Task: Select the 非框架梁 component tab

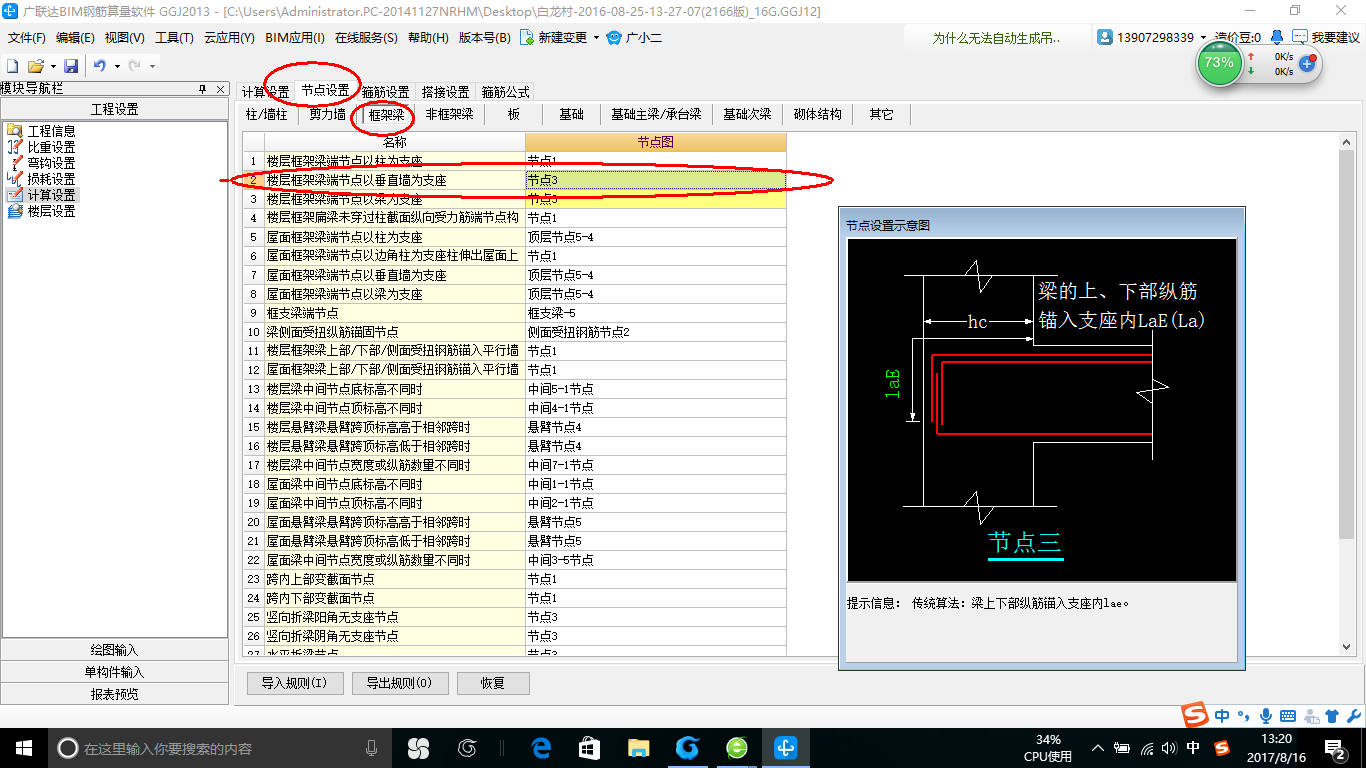Action: tap(449, 114)
